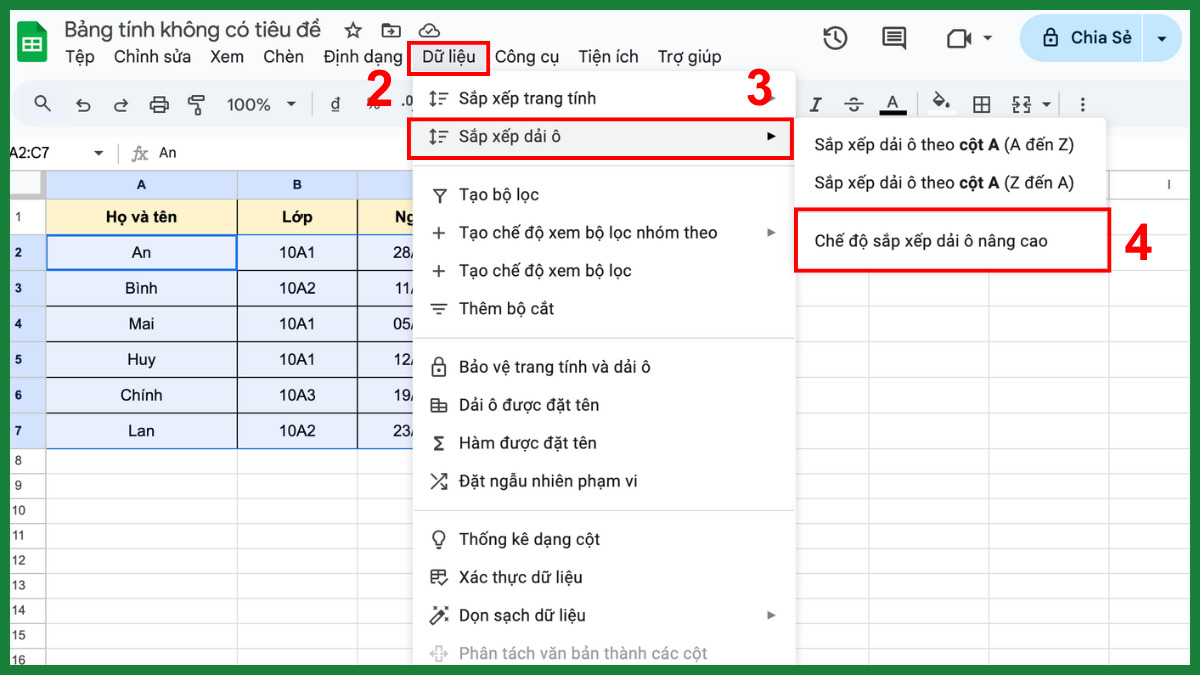Toggle italic formatting
This screenshot has width=1200, height=675.
(815, 103)
